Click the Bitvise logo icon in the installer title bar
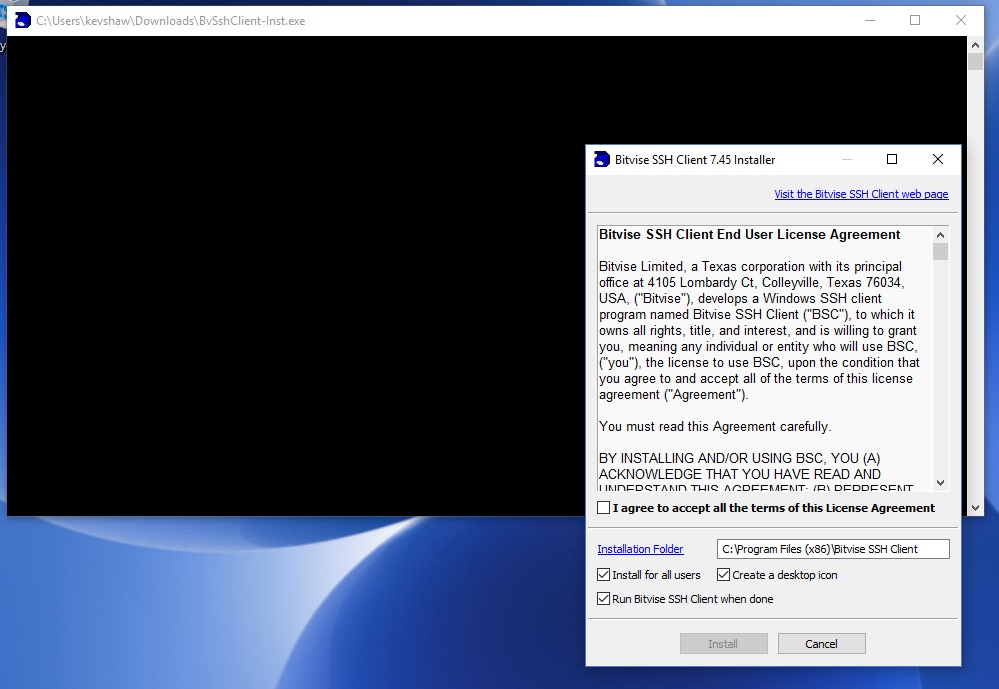This screenshot has width=999, height=689. tap(601, 159)
